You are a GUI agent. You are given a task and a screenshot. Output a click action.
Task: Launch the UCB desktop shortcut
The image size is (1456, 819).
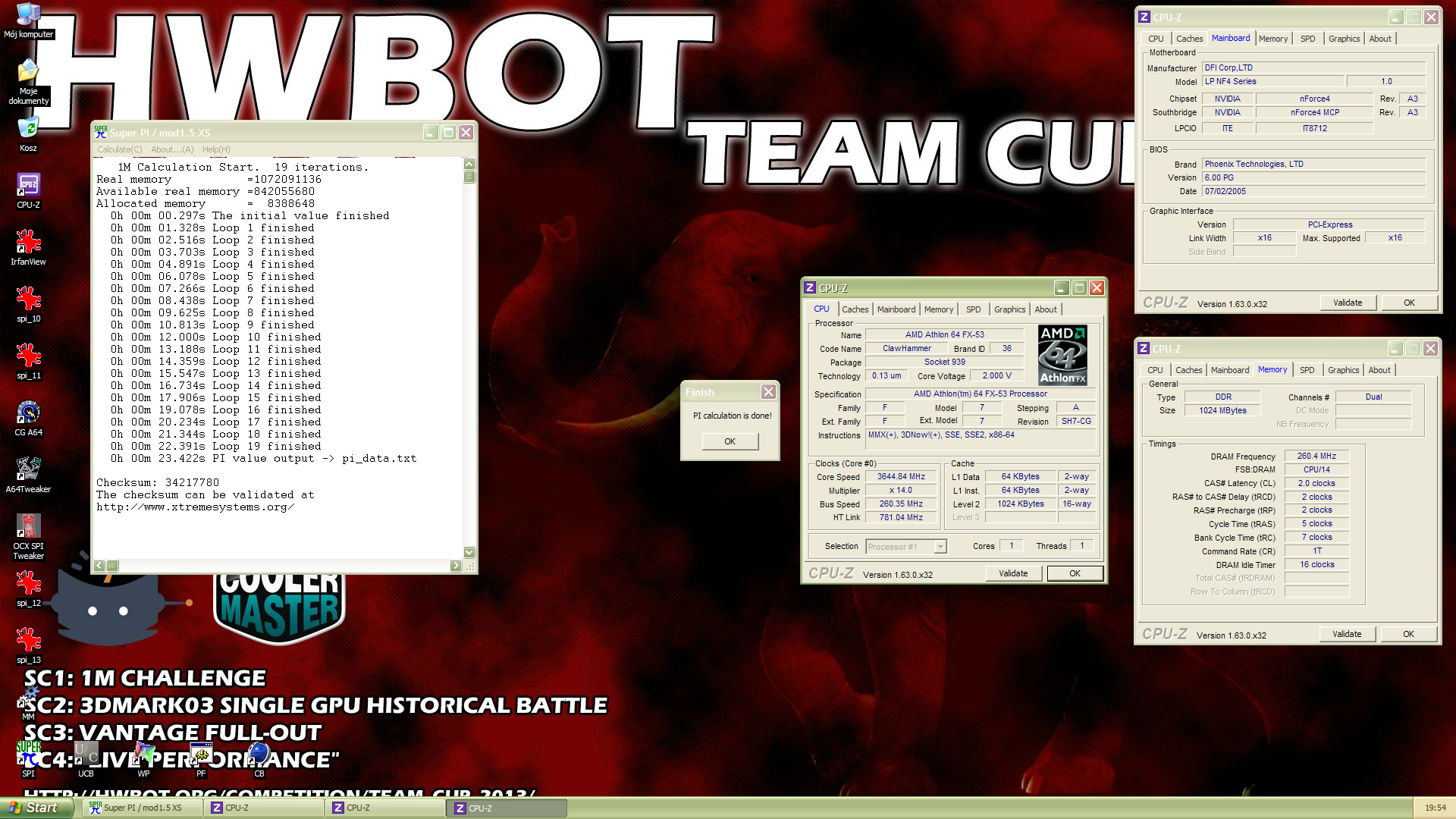(86, 758)
